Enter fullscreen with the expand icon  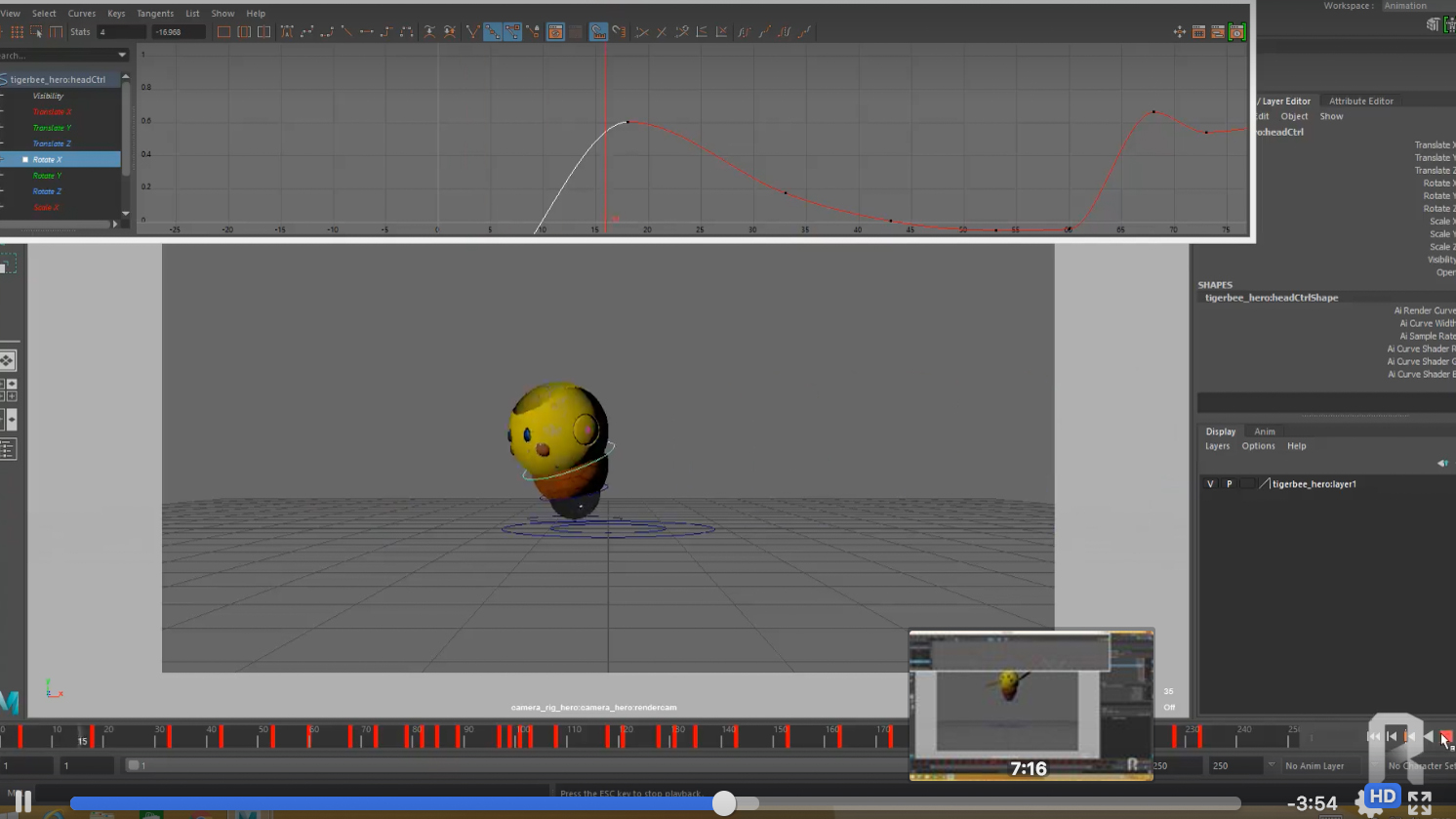click(x=1420, y=803)
